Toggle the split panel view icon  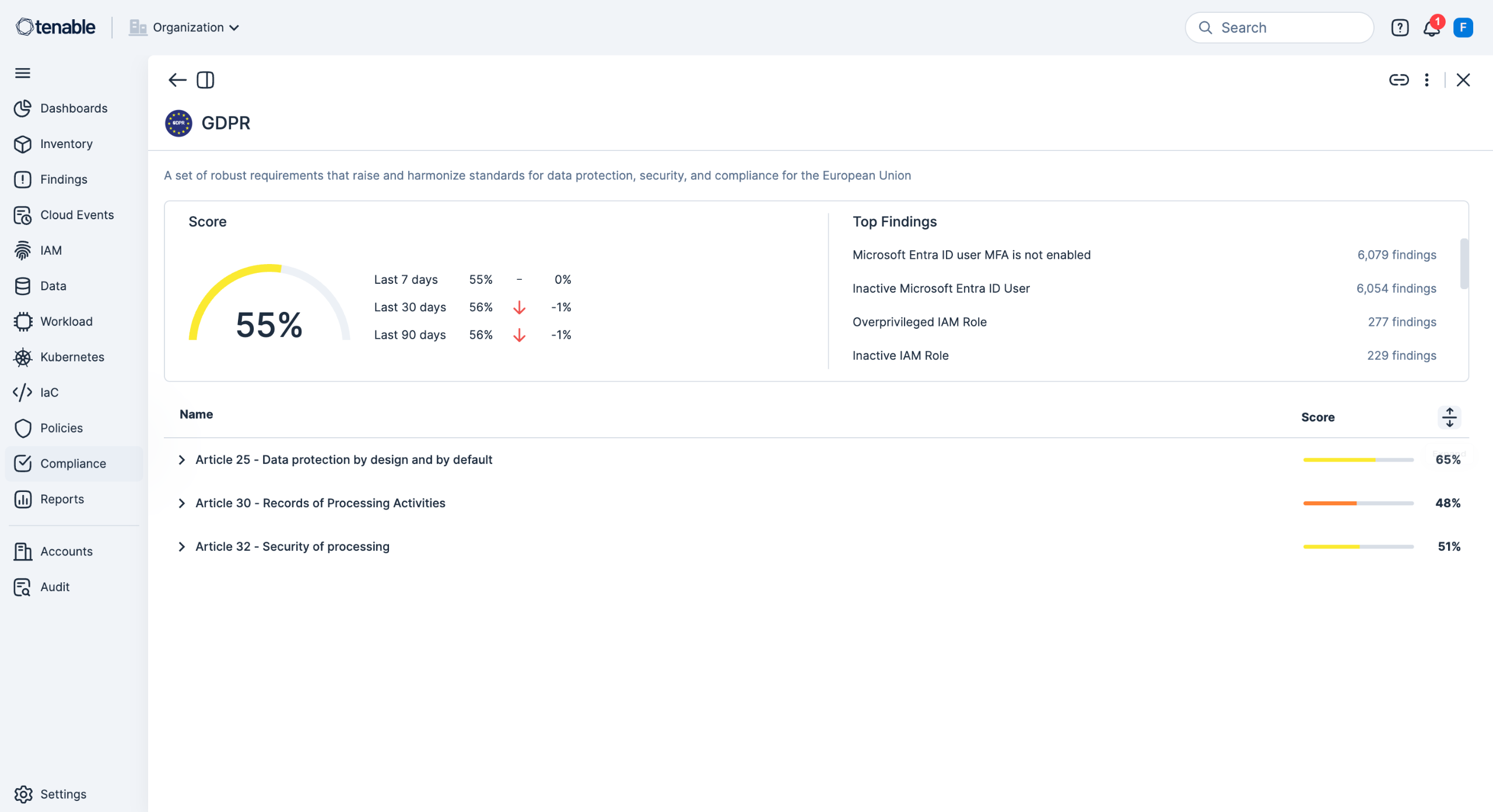(205, 80)
